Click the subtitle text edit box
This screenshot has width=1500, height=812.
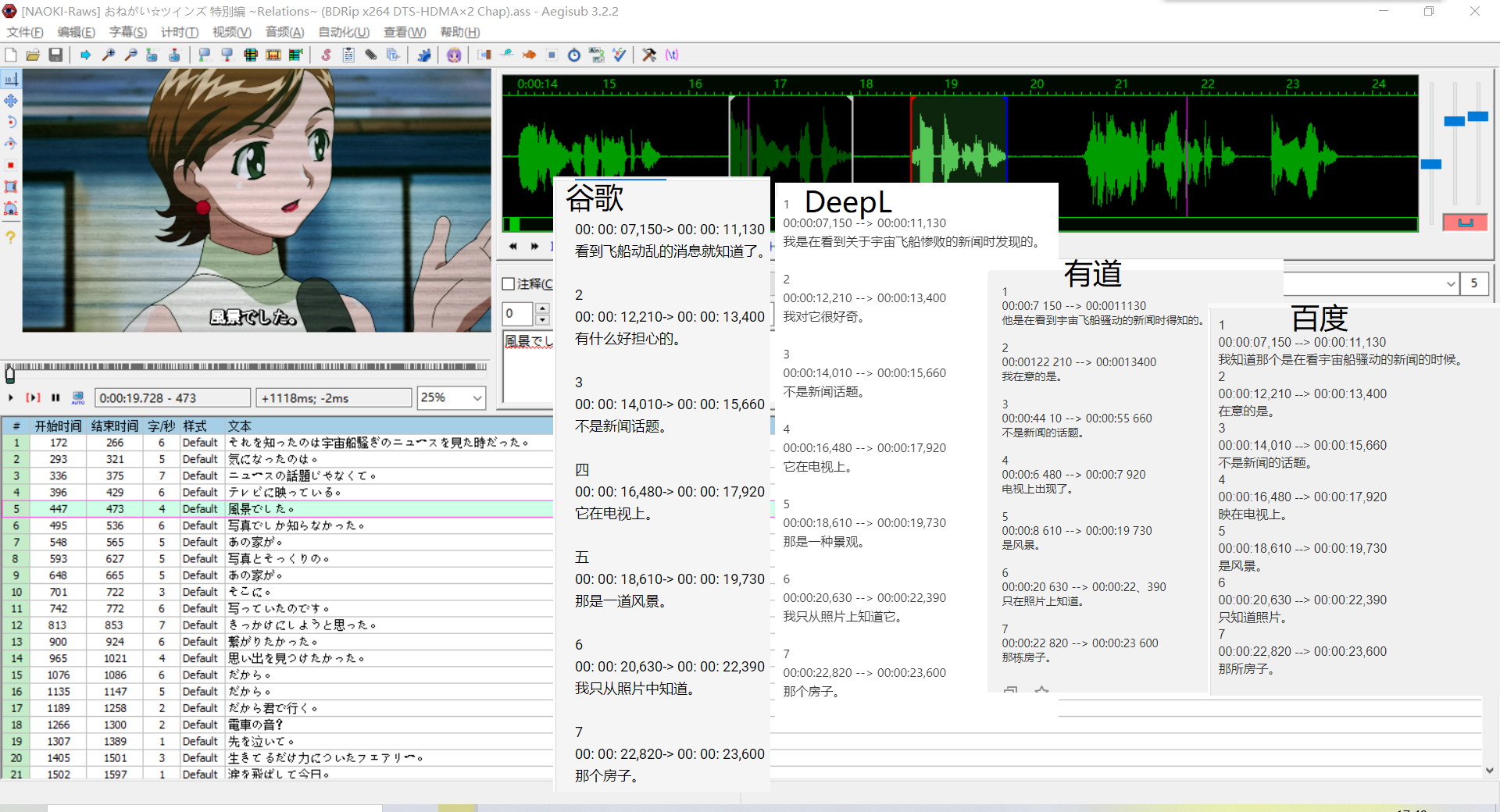pyautogui.click(x=528, y=367)
